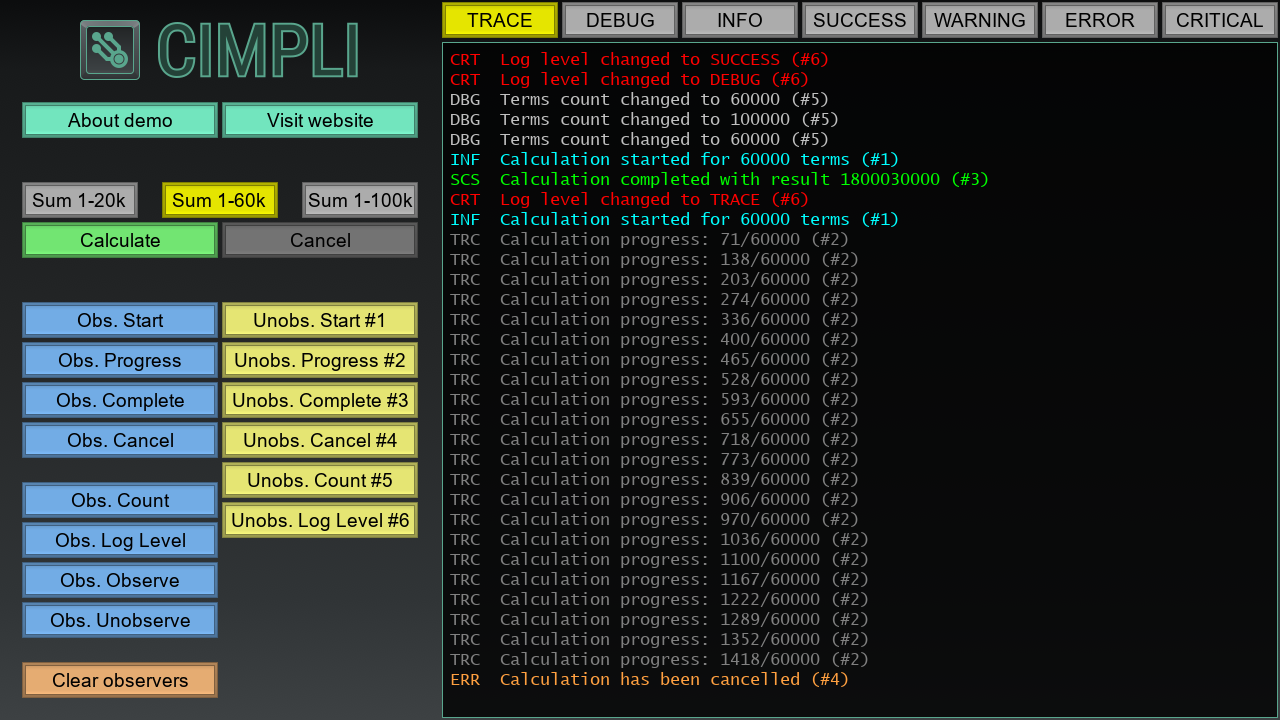Click Obs. Complete button
This screenshot has height=720, width=1280.
click(x=120, y=400)
